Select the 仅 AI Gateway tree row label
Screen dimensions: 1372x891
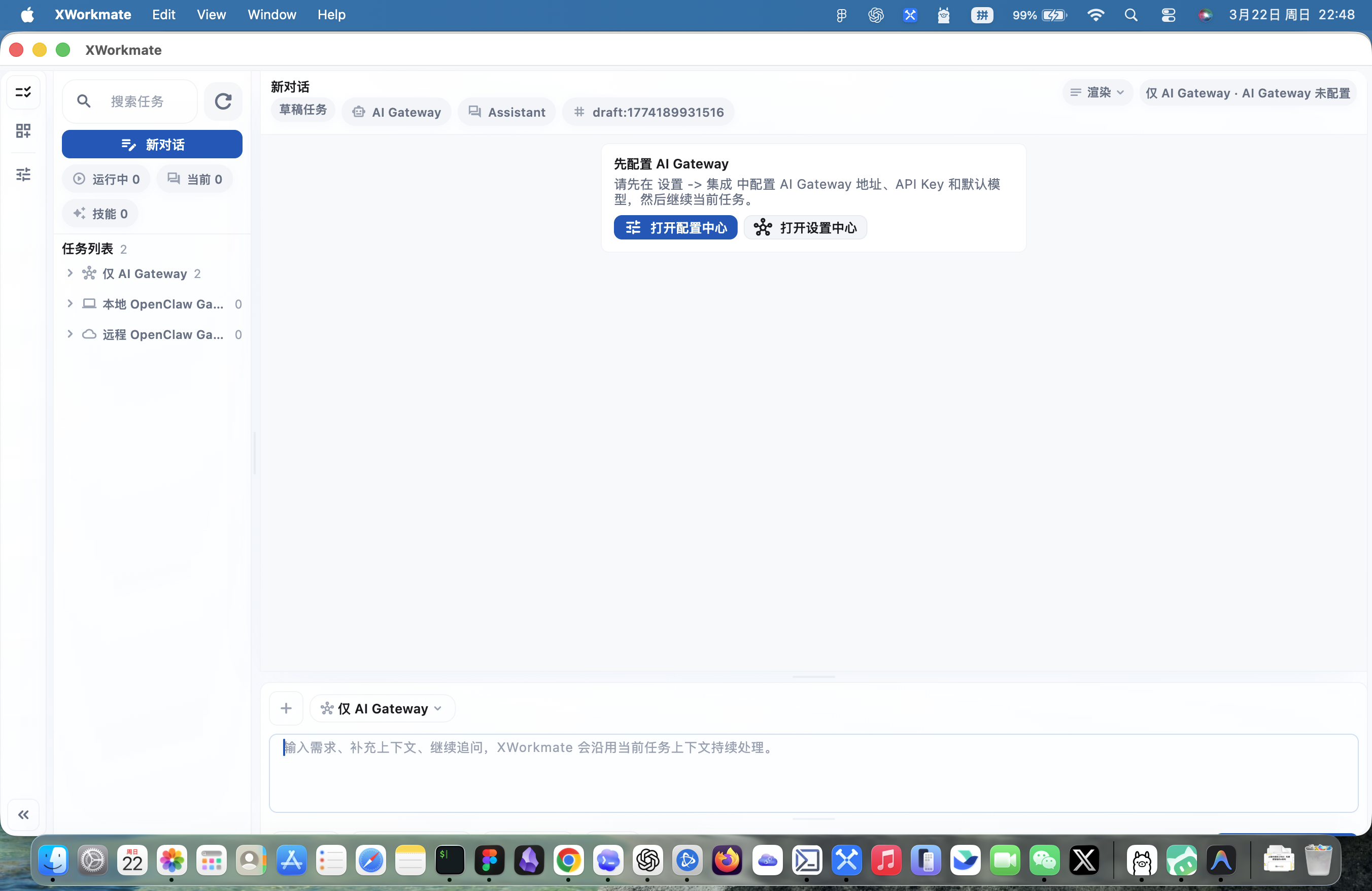145,274
